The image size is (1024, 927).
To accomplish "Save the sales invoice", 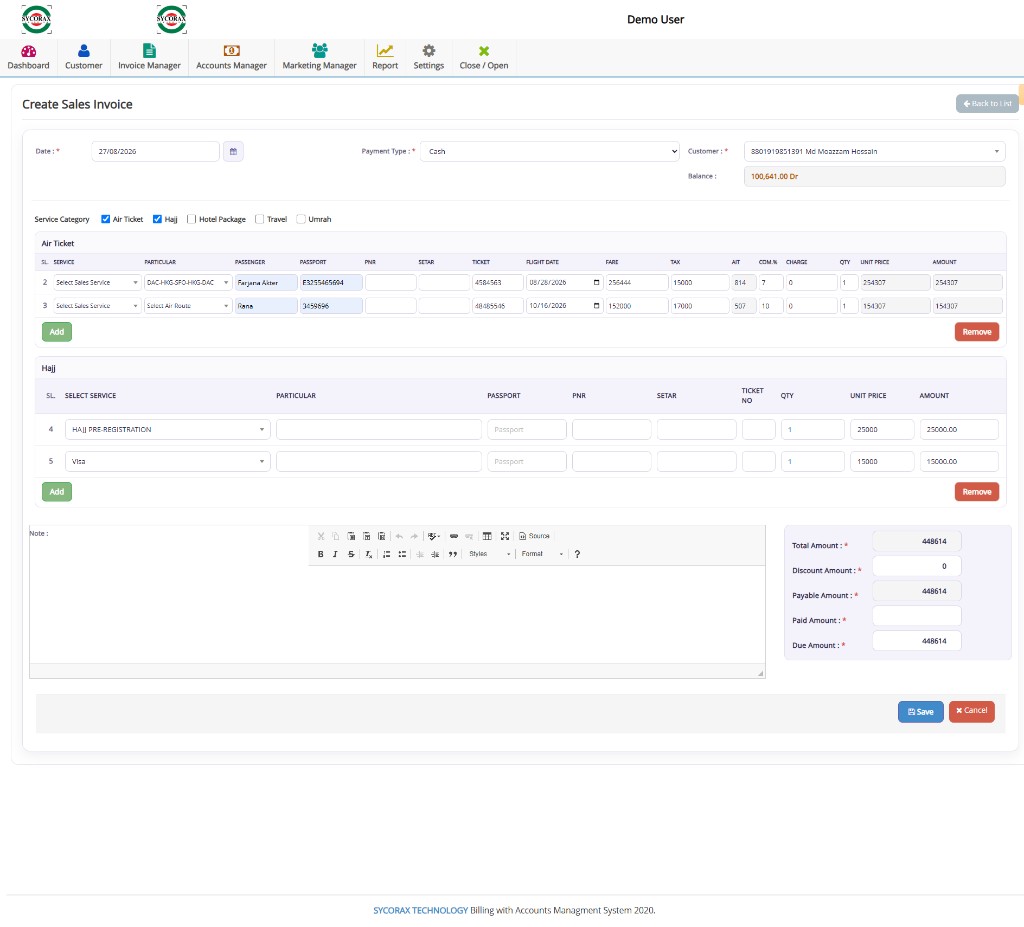I will (920, 712).
